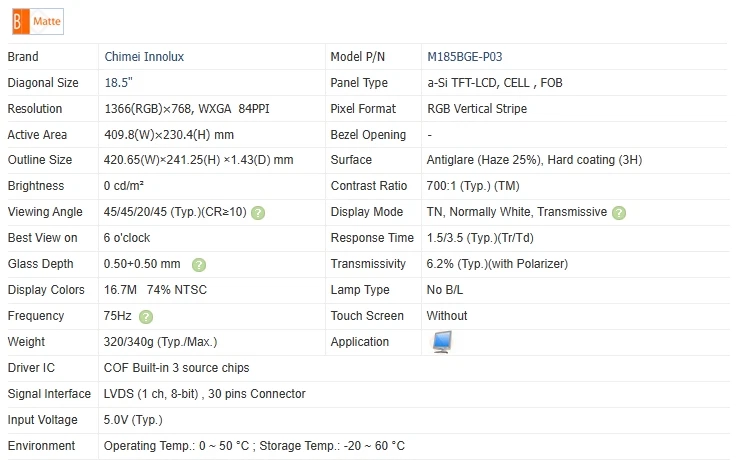Screen dimensions: 737x460
Task: Click the orange B Matte badge icon
Action: pos(17,19)
